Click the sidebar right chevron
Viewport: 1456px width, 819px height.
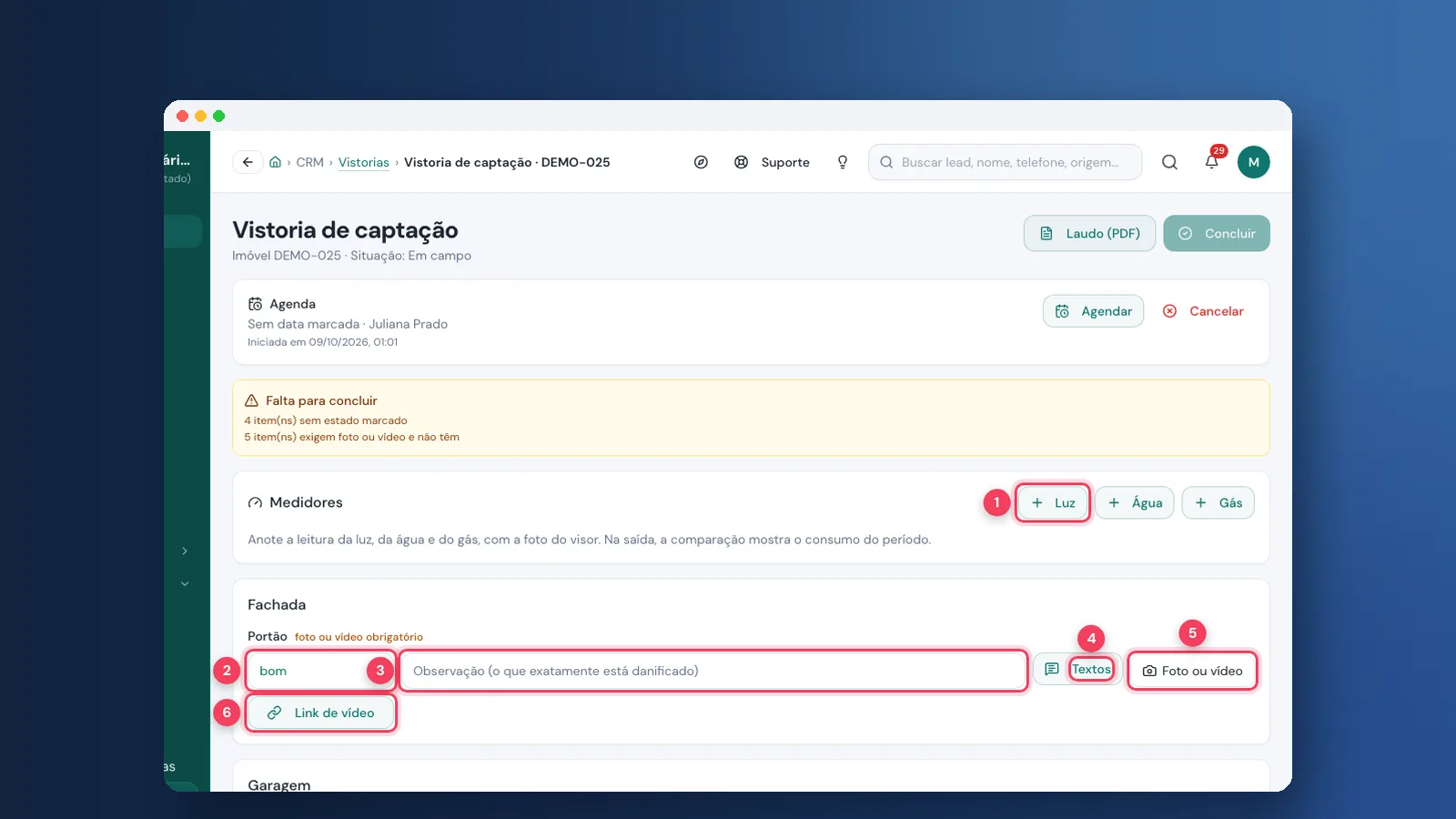pos(185,551)
